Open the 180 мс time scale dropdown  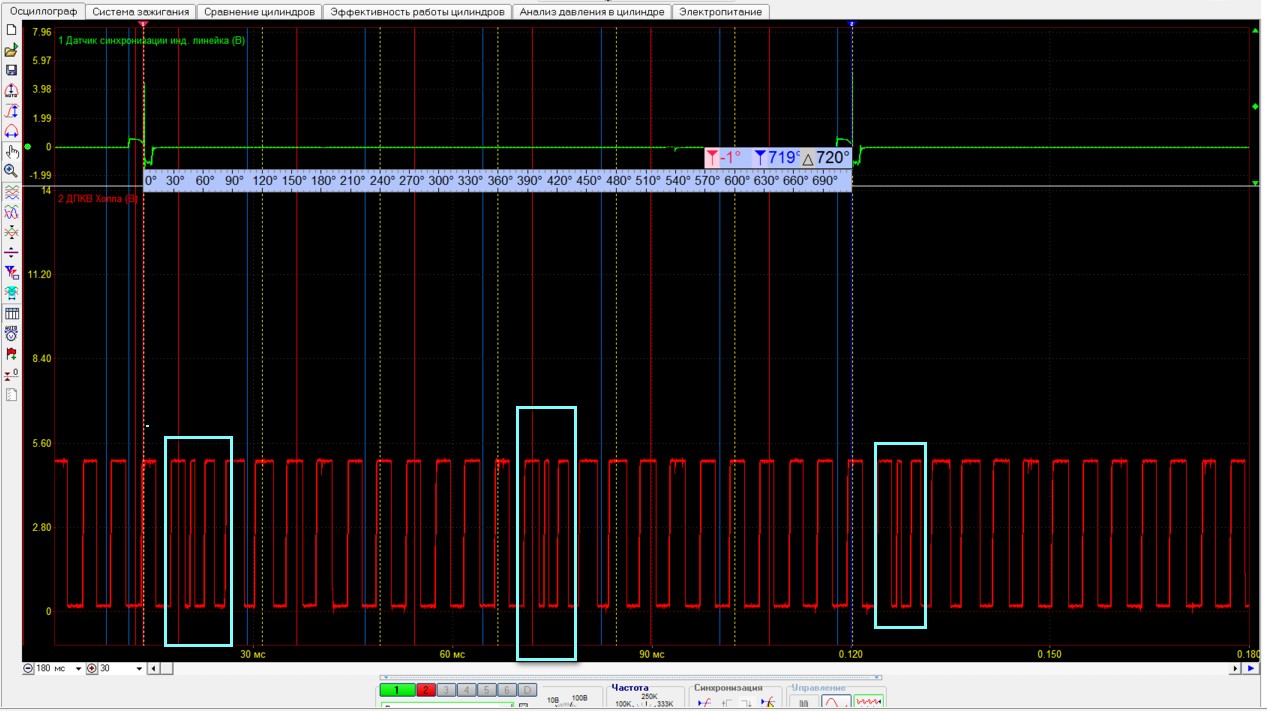(78, 668)
